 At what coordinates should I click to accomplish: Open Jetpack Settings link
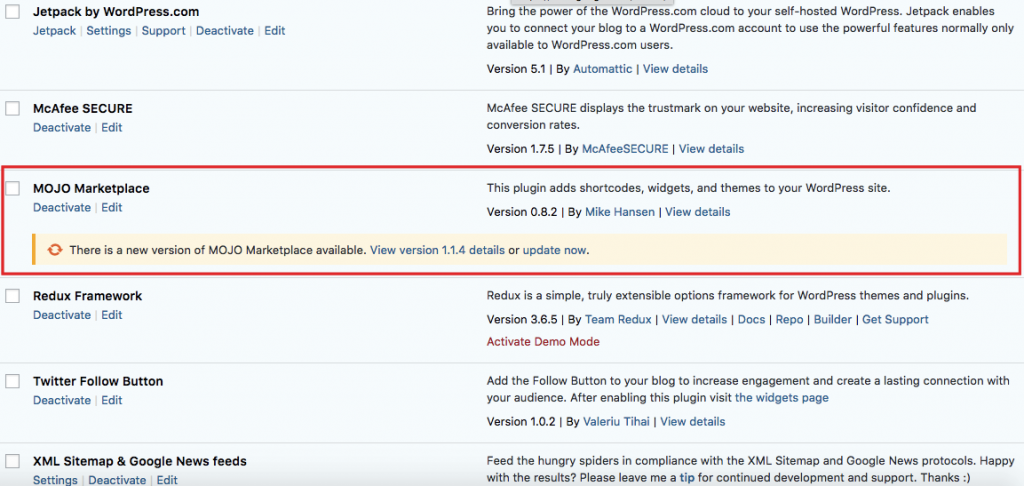pos(108,31)
